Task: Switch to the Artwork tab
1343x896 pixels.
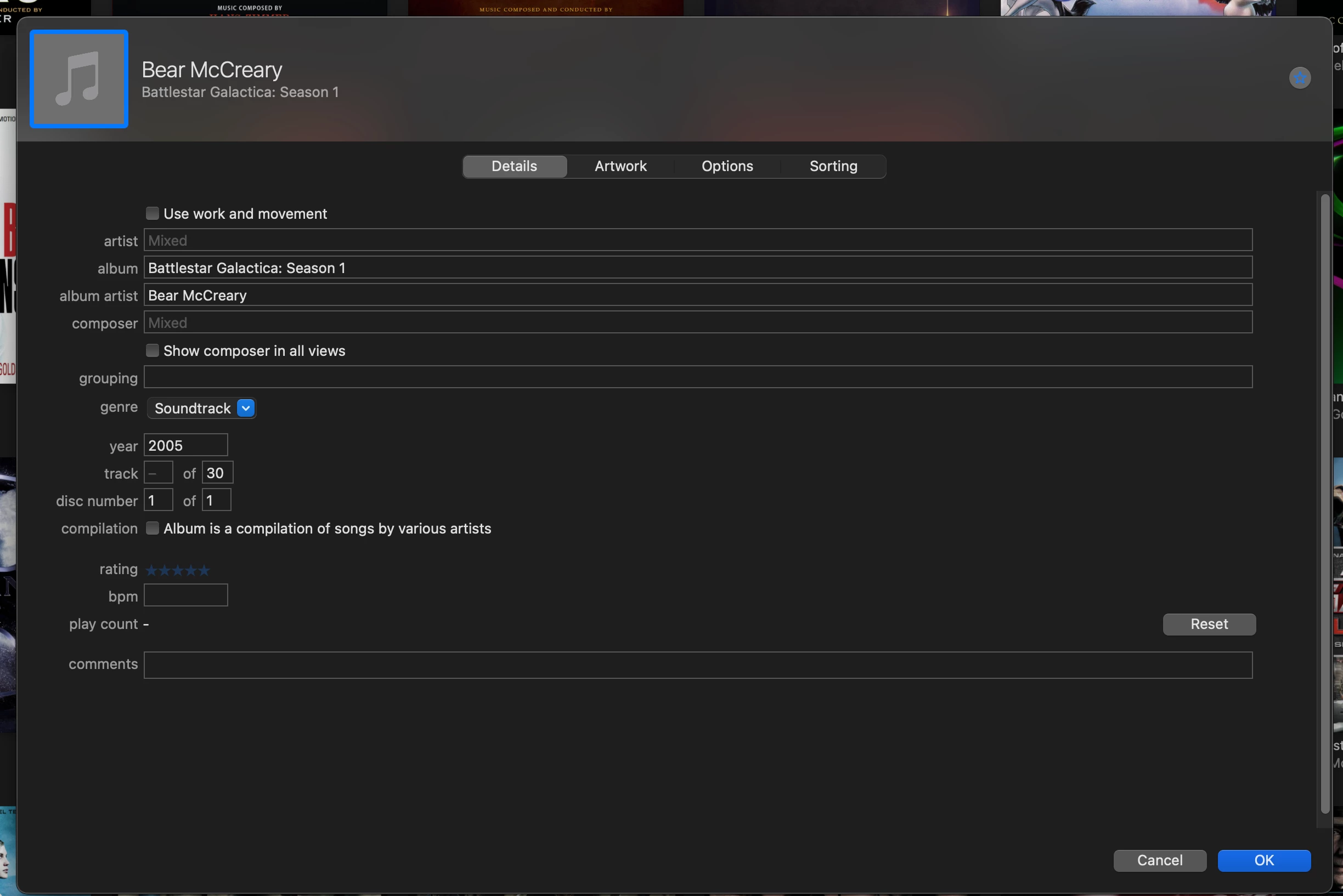Action: pos(620,166)
